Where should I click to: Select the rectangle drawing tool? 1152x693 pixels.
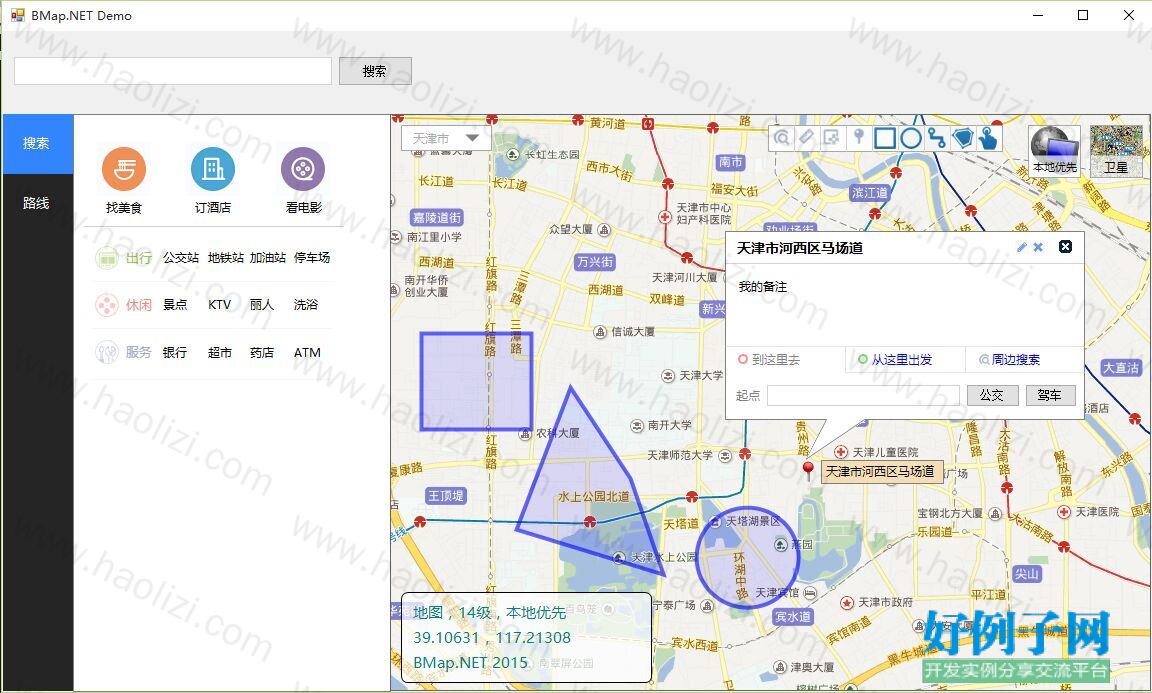pyautogui.click(x=885, y=137)
